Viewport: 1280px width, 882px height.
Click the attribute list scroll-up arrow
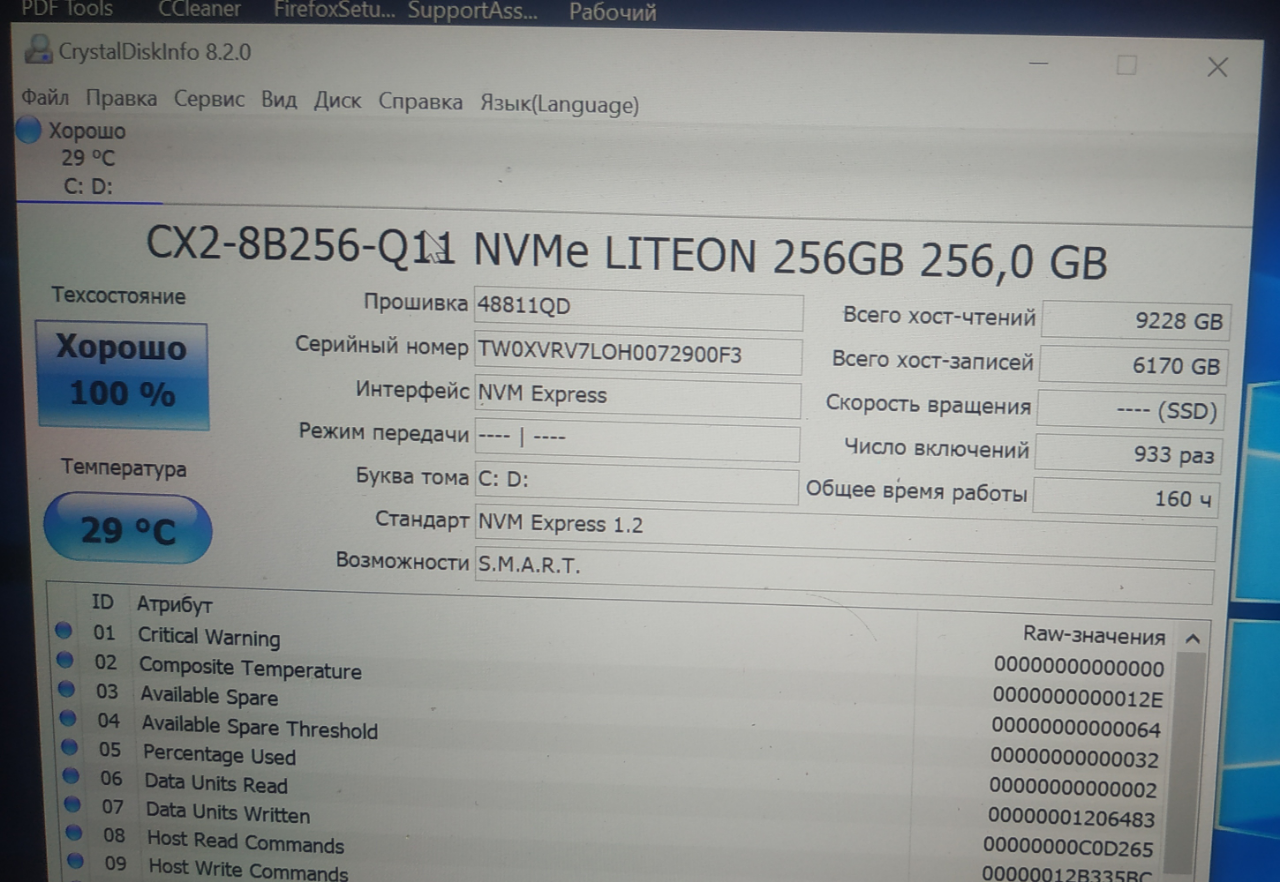(x=1191, y=639)
